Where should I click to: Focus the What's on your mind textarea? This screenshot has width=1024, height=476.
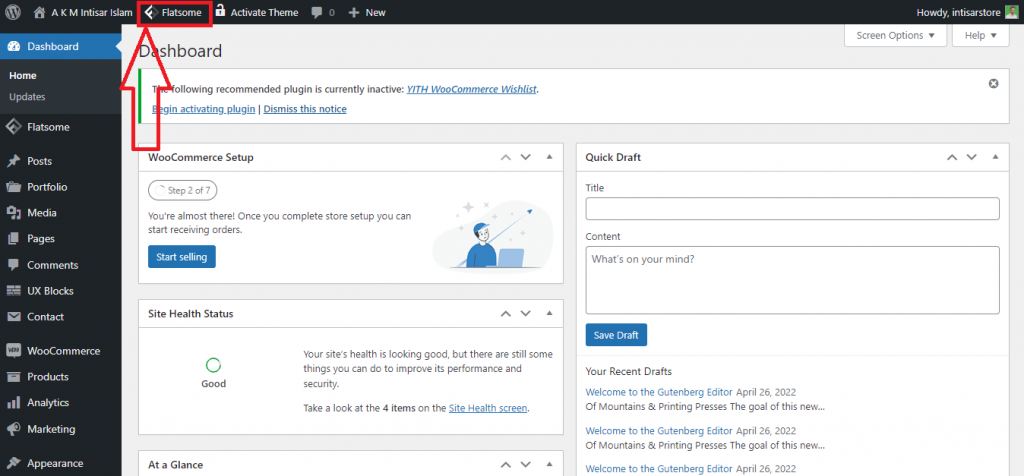click(x=792, y=280)
